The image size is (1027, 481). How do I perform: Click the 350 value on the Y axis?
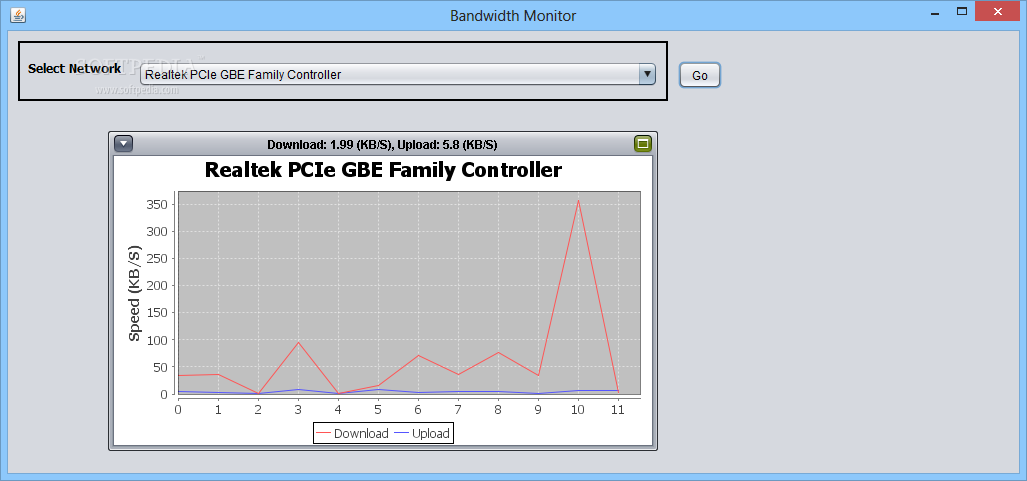pyautogui.click(x=157, y=204)
